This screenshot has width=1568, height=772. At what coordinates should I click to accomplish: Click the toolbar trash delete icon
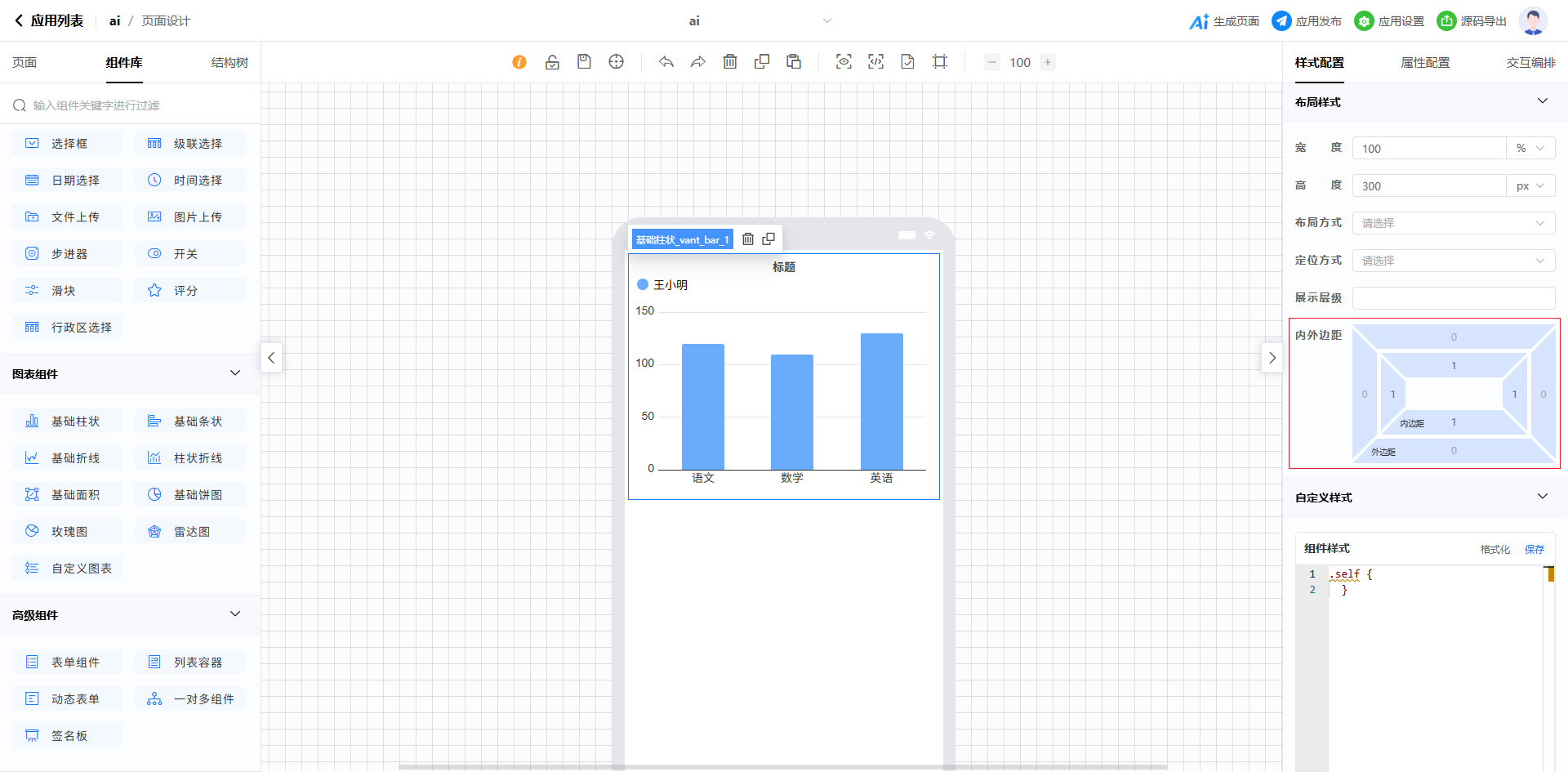730,62
